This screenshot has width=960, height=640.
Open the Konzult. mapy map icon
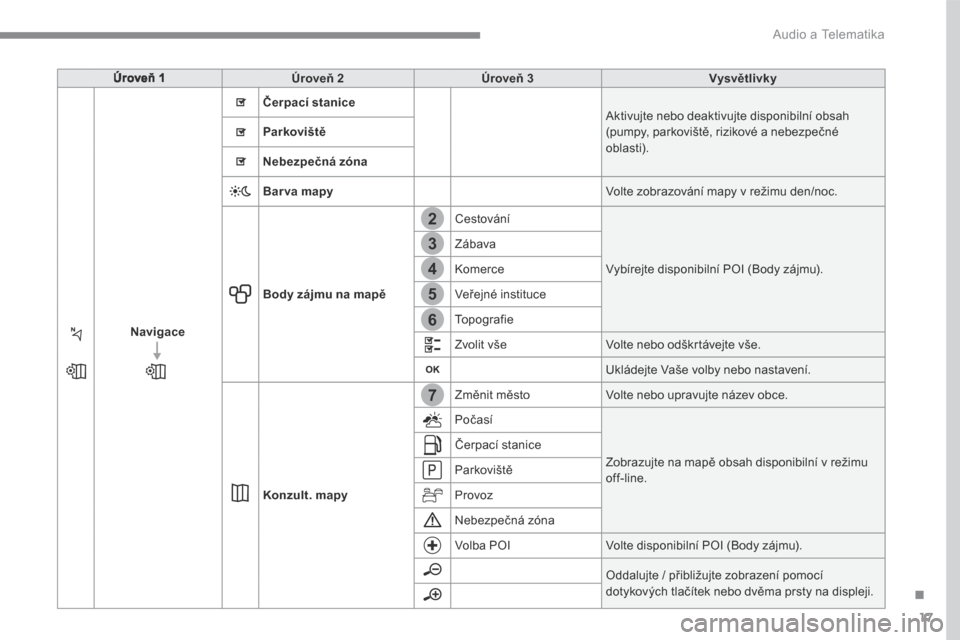(x=240, y=493)
